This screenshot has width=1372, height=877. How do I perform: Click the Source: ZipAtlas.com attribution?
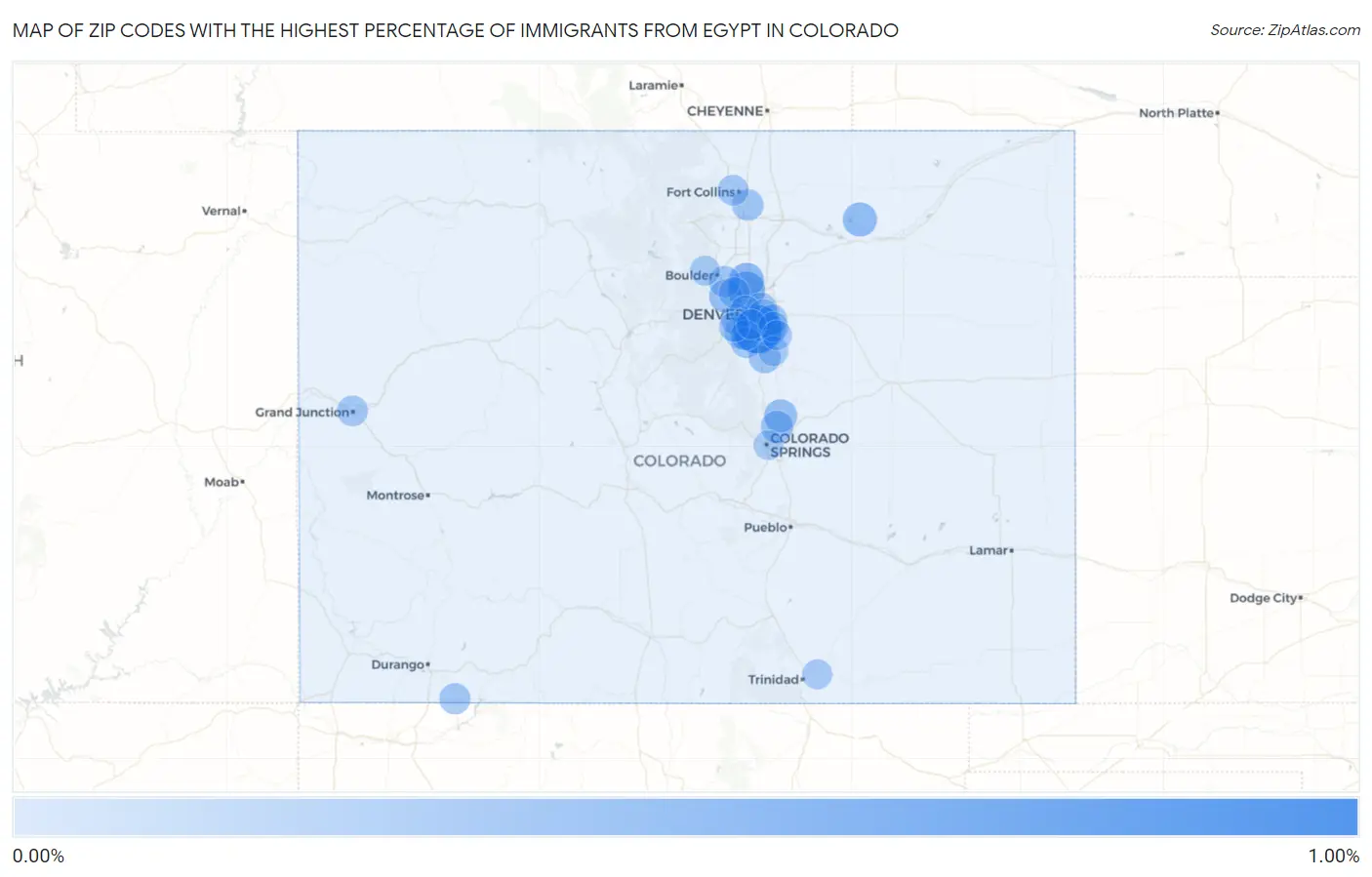[x=1284, y=30]
